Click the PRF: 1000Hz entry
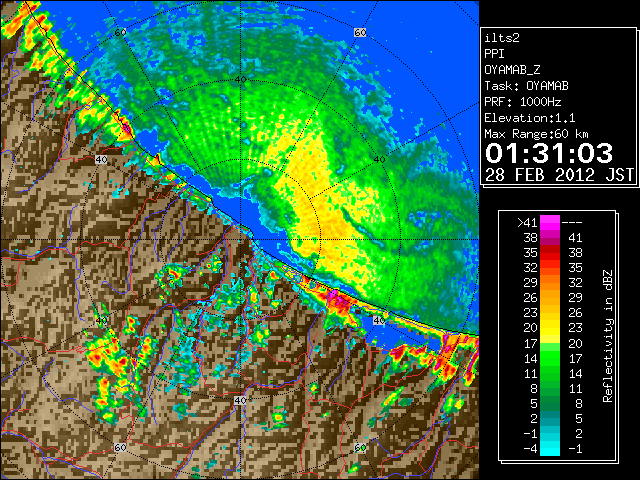 coord(522,102)
